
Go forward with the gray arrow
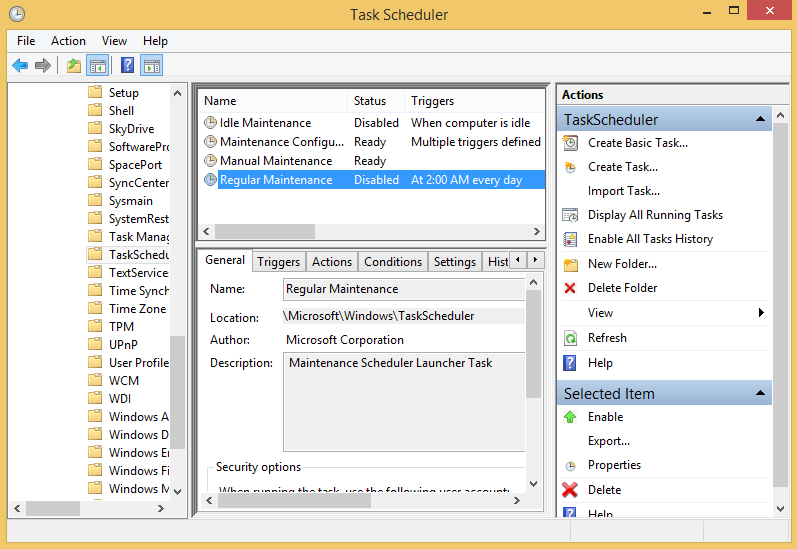(43, 66)
